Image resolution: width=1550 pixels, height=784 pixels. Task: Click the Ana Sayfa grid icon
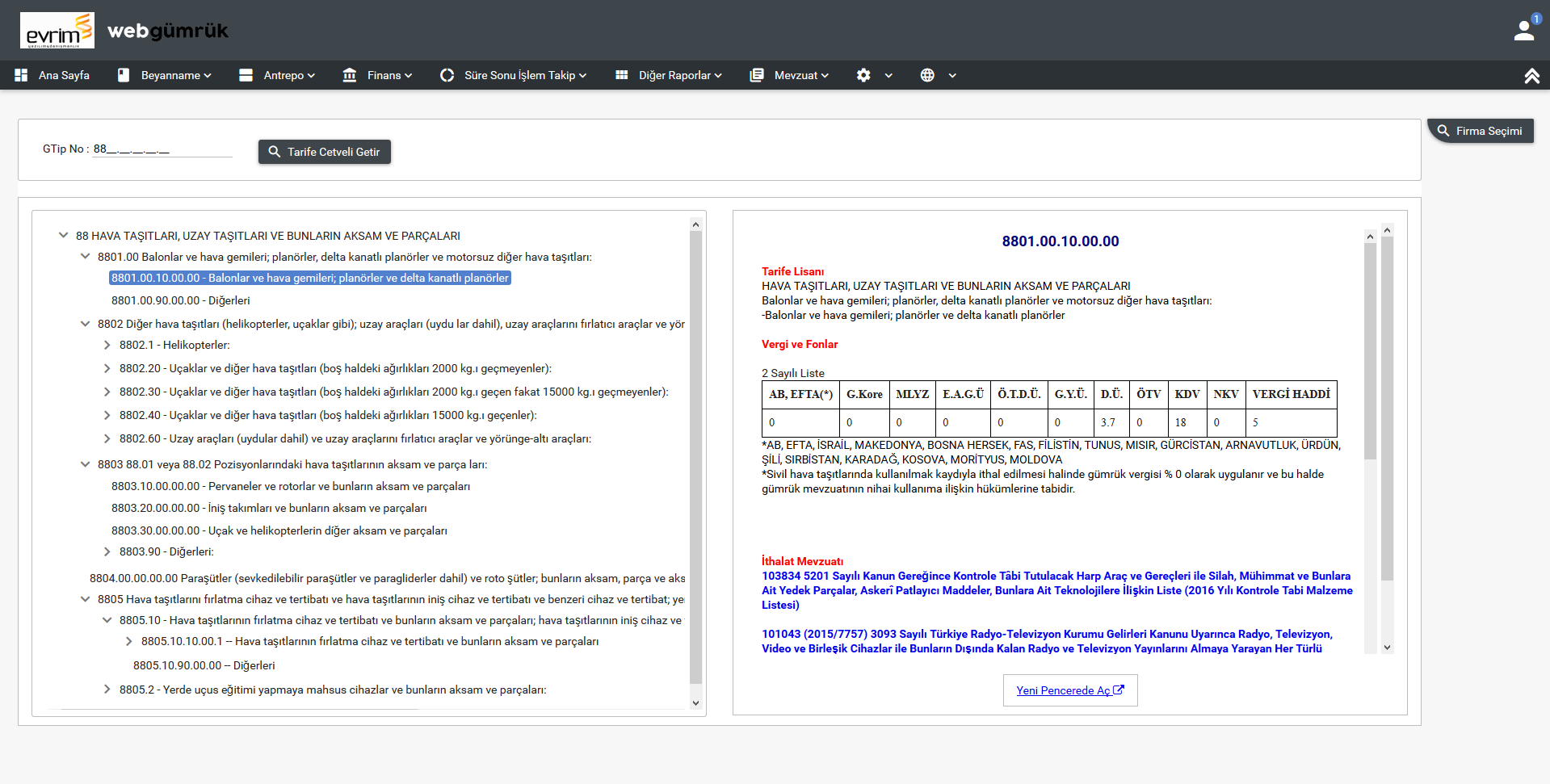(x=21, y=75)
